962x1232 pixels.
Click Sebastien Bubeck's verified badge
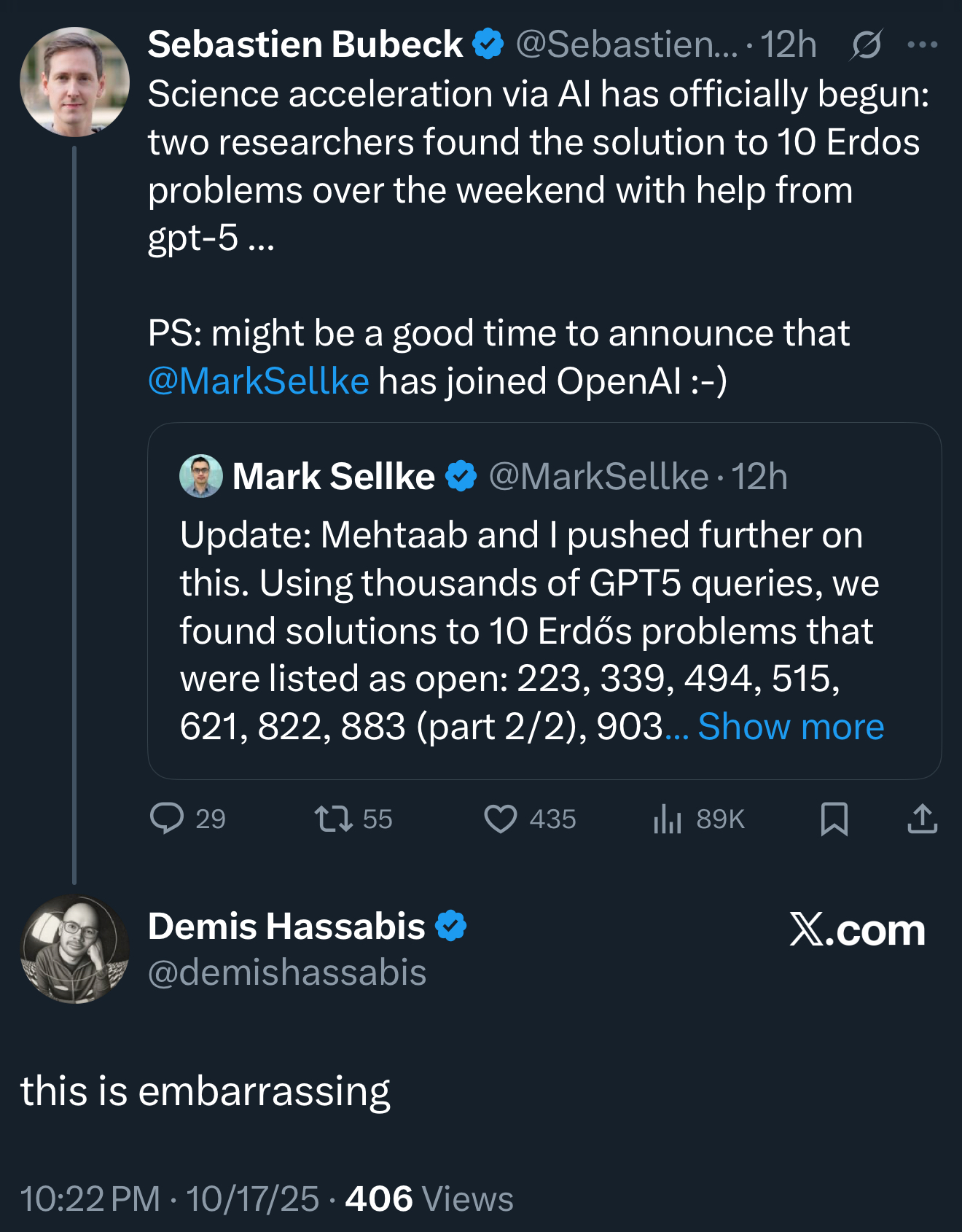point(488,44)
